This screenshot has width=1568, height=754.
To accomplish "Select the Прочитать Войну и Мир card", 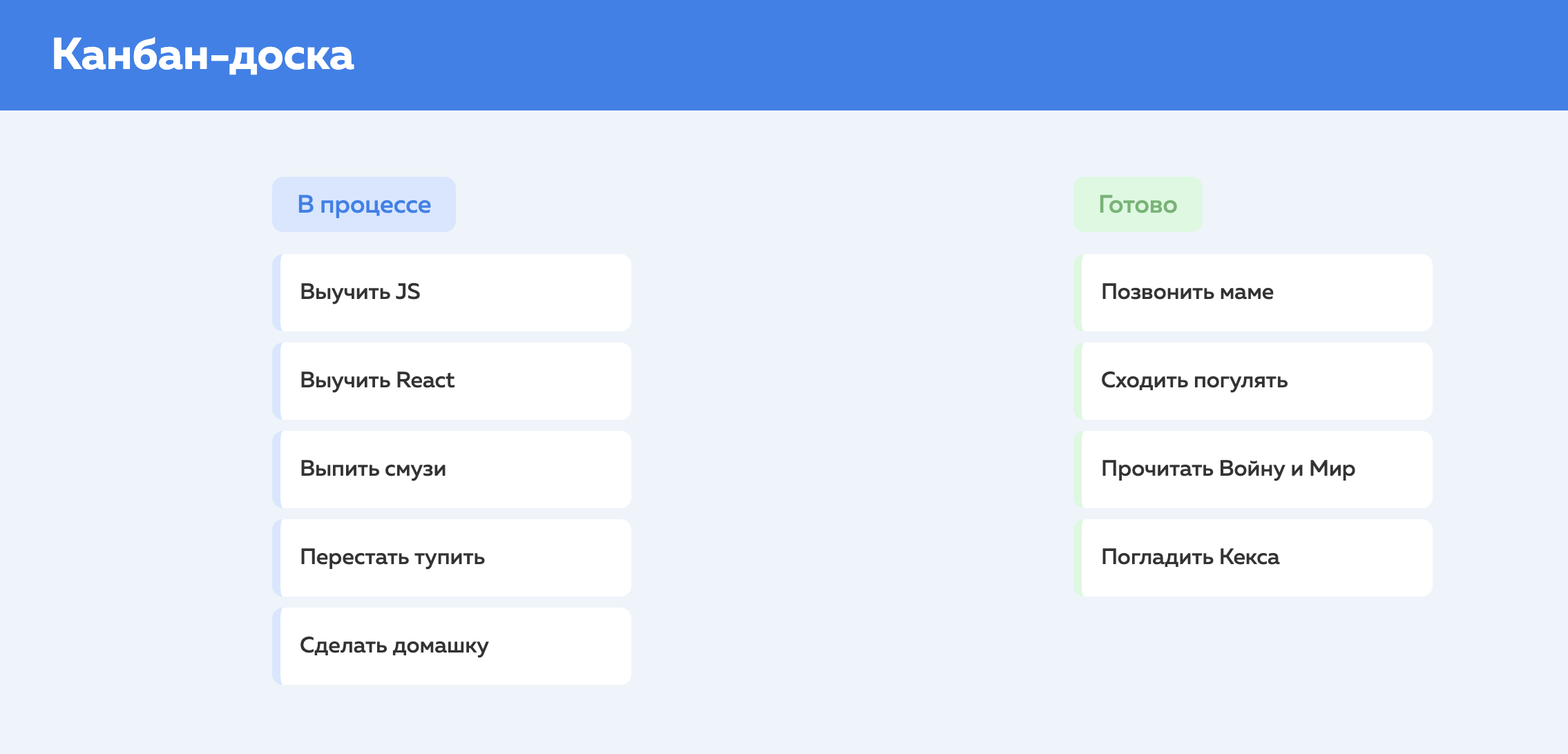I will [1253, 470].
